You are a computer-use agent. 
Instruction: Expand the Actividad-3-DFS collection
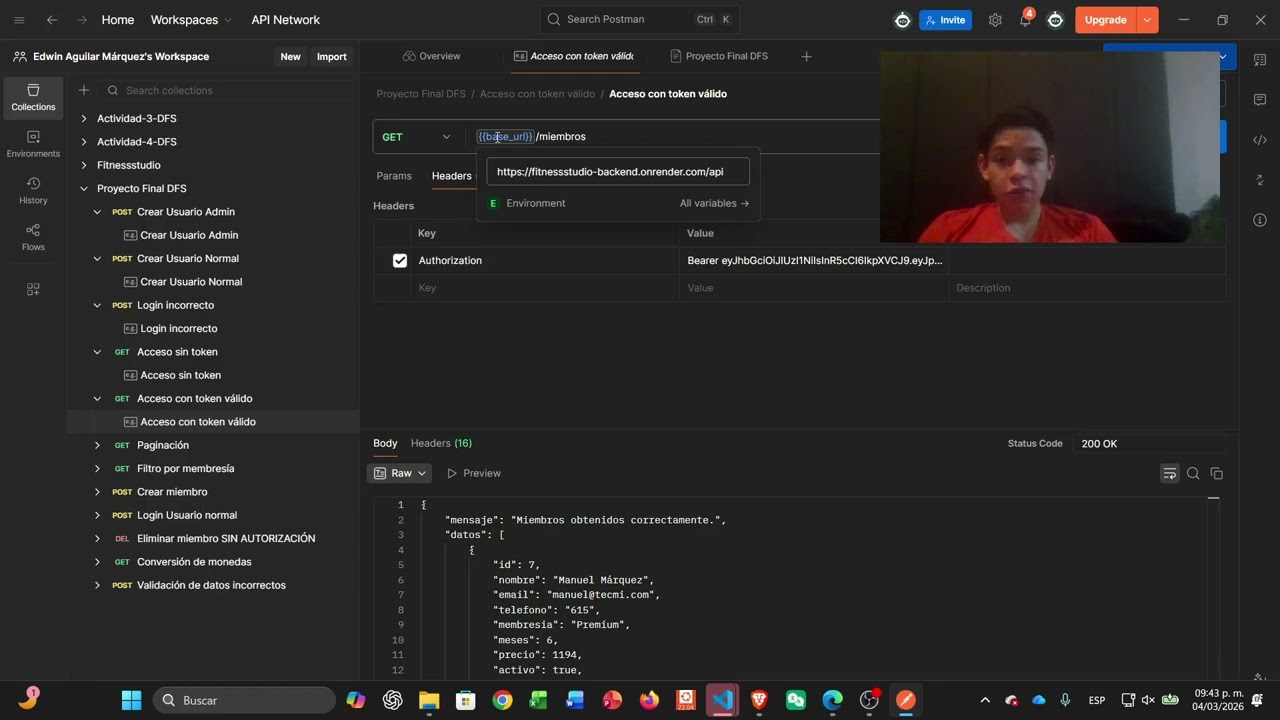click(x=84, y=118)
